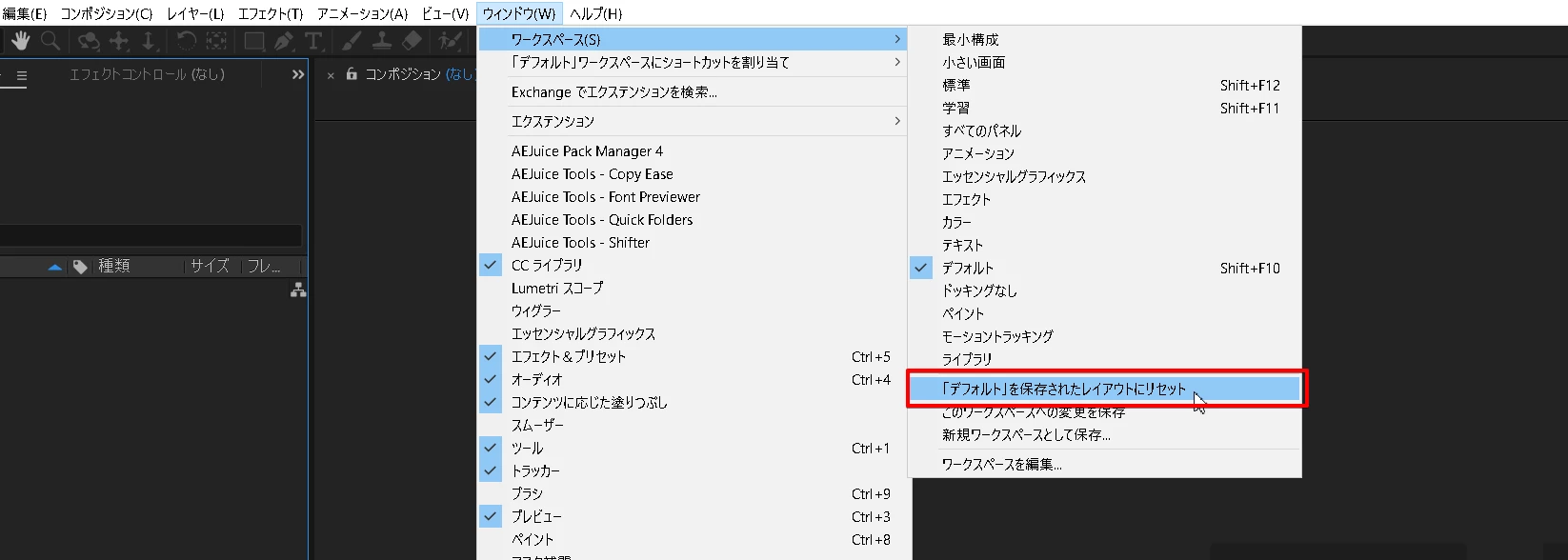Uncheck エフェクト＆プリセット panel item
This screenshot has height=560, width=1568.
pos(693,357)
